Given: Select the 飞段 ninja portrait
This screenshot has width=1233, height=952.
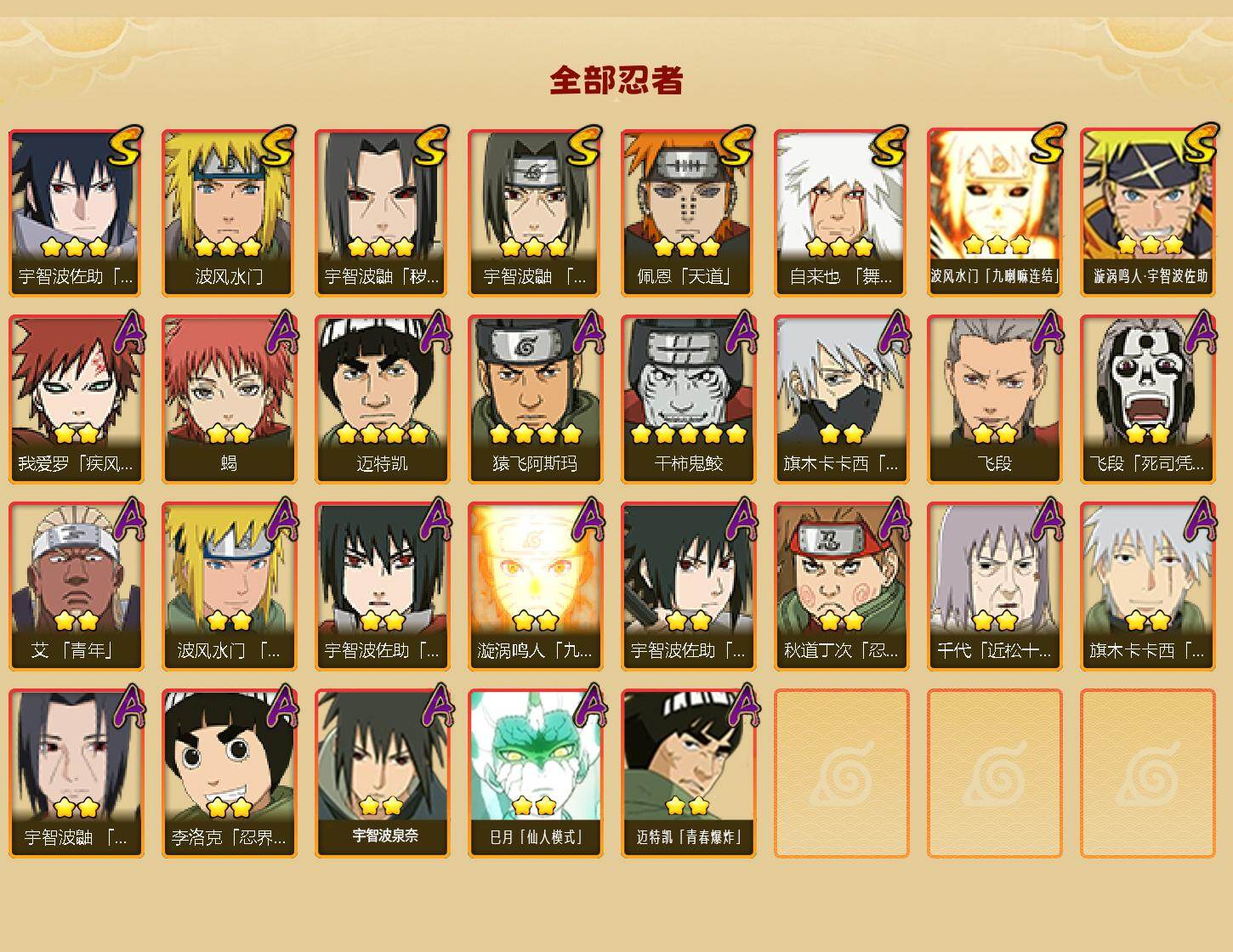Looking at the screenshot, I should click(994, 399).
